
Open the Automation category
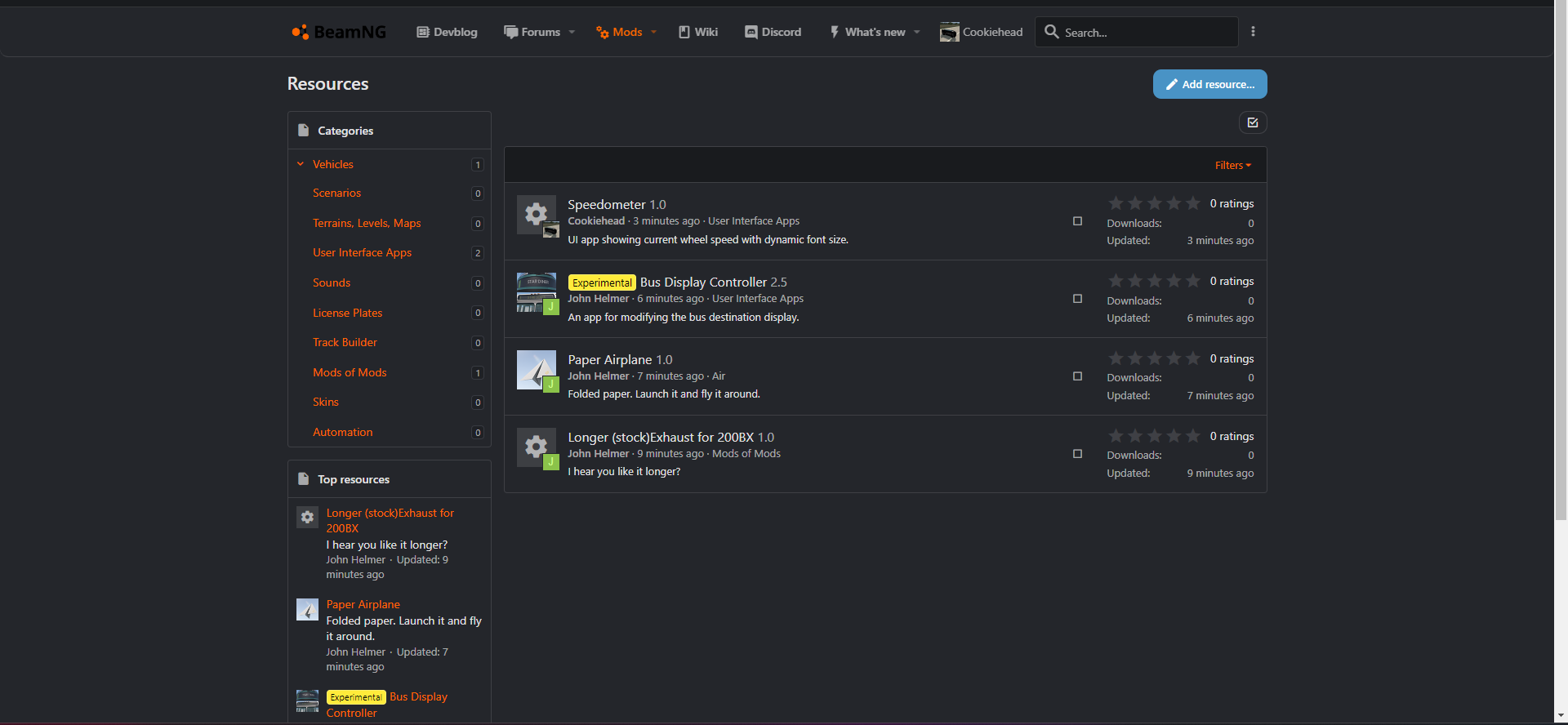tap(342, 432)
